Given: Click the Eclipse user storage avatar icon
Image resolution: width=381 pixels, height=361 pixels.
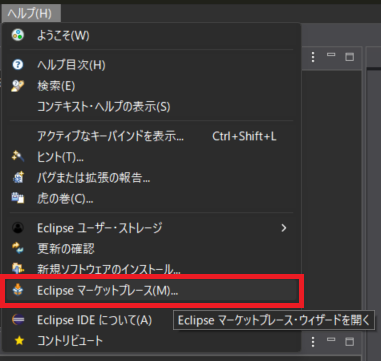Looking at the screenshot, I should [18, 228].
